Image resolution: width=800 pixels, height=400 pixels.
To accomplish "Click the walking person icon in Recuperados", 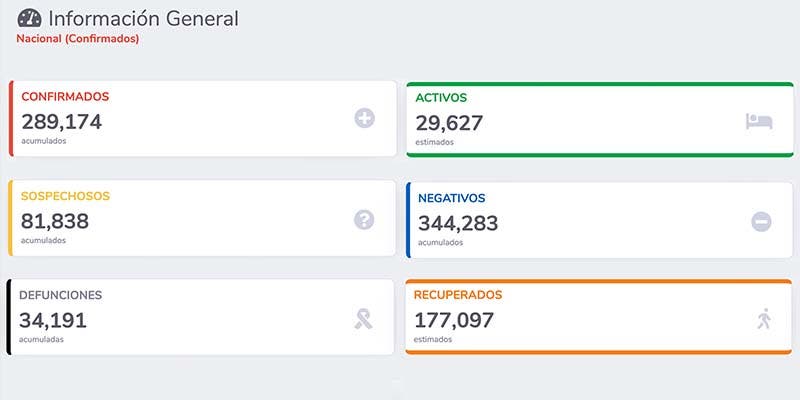I will click(764, 320).
